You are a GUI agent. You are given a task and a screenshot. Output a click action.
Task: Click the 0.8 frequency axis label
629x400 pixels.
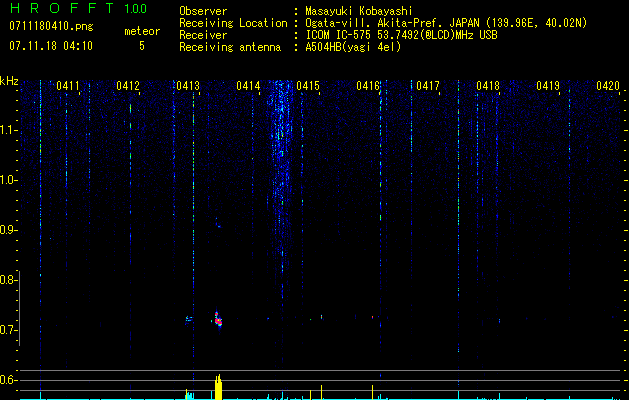click(x=8, y=280)
